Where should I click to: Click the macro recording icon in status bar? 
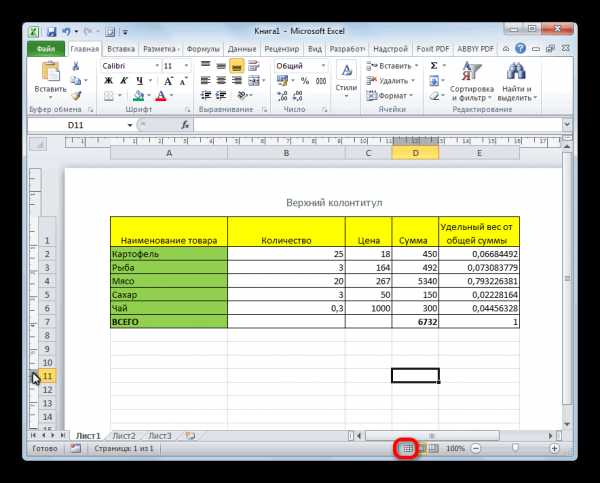[x=76, y=448]
